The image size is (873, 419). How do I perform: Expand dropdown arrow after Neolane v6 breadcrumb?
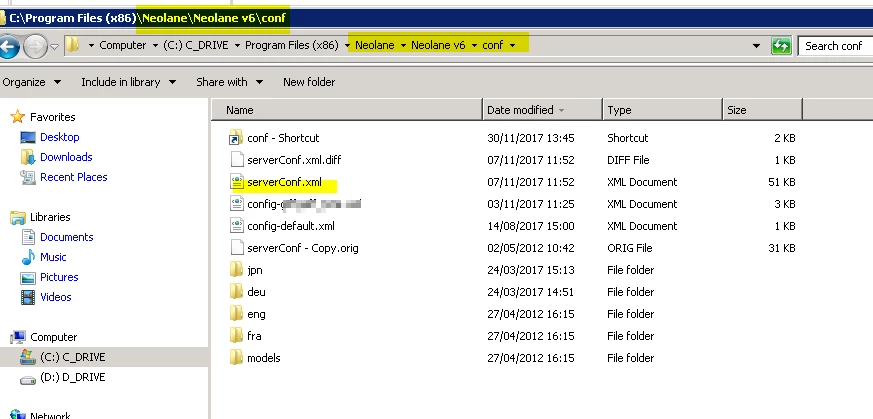click(x=474, y=46)
